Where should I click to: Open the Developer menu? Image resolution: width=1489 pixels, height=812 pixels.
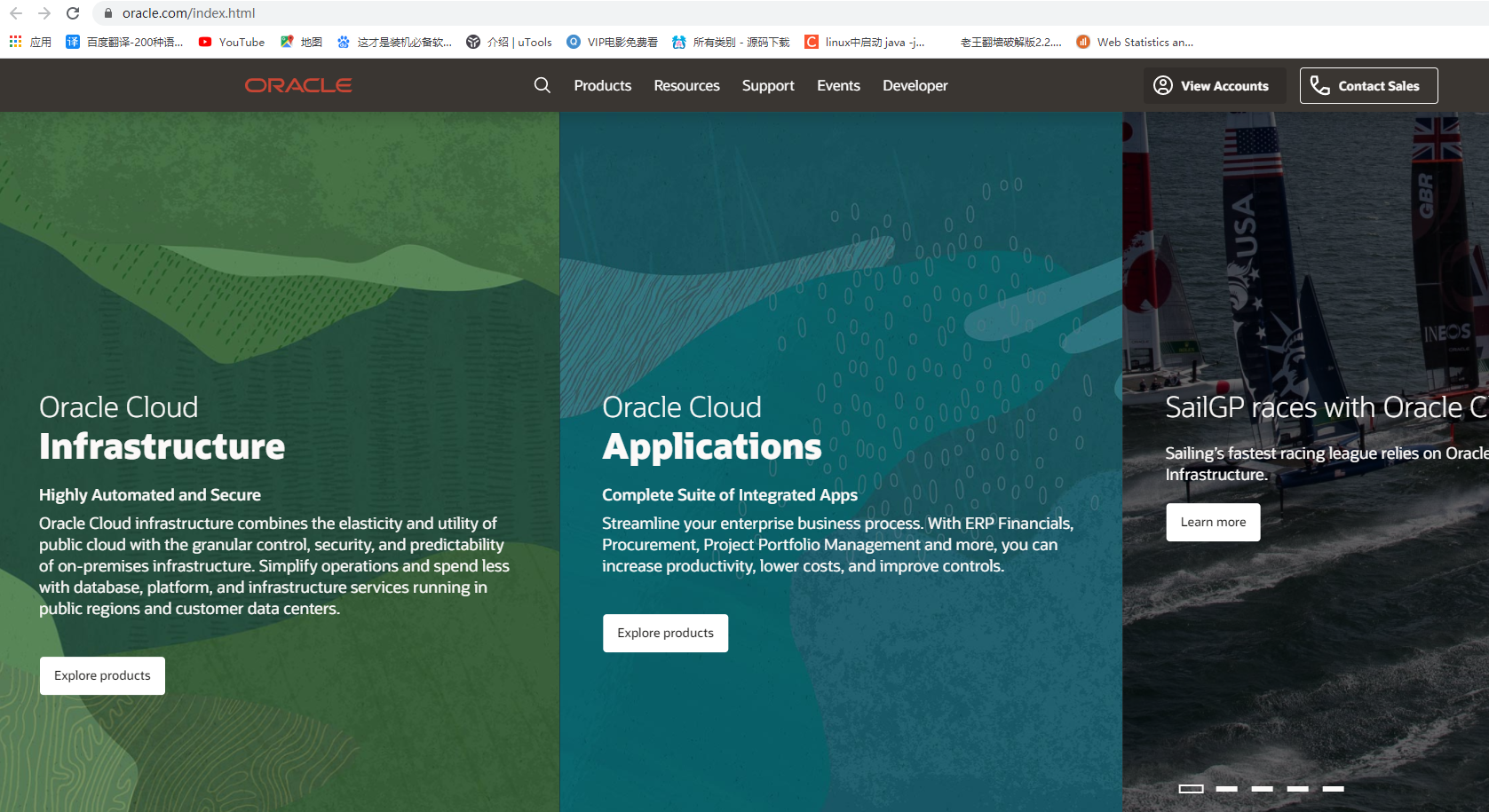pyautogui.click(x=915, y=85)
